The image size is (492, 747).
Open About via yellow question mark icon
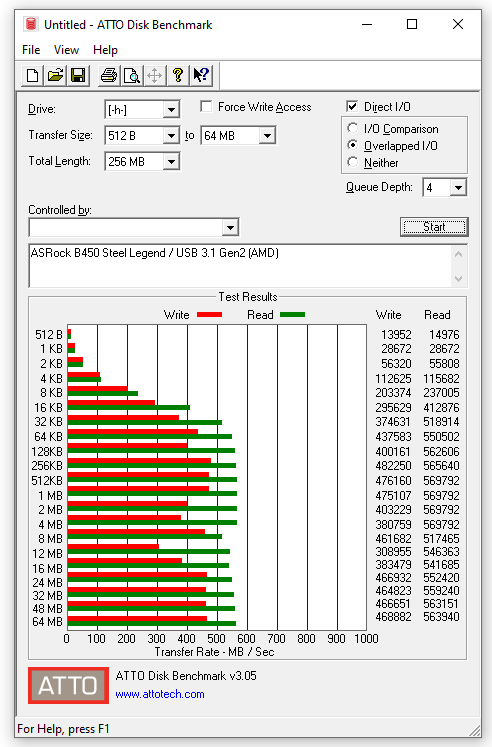point(178,75)
